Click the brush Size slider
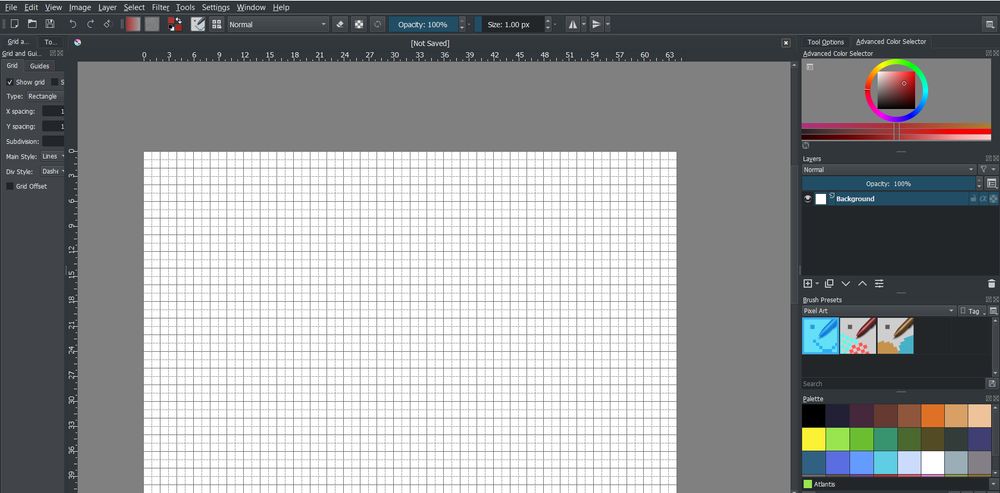The width and height of the screenshot is (1000, 493). click(510, 24)
